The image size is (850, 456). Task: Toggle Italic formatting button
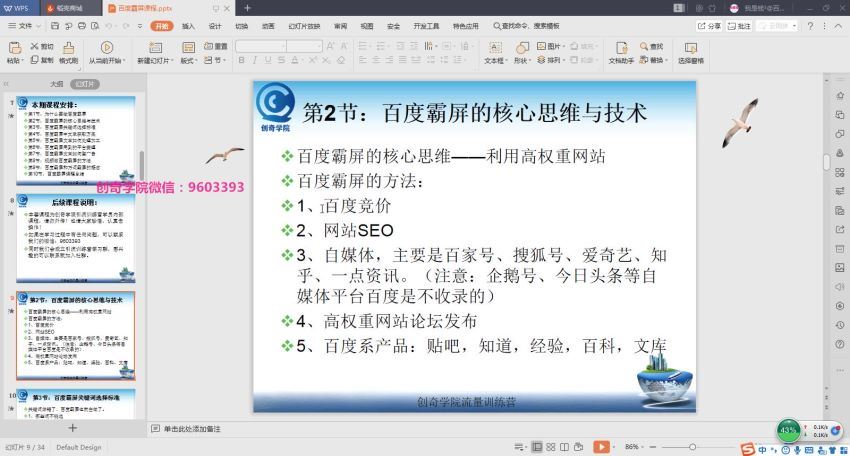point(255,60)
